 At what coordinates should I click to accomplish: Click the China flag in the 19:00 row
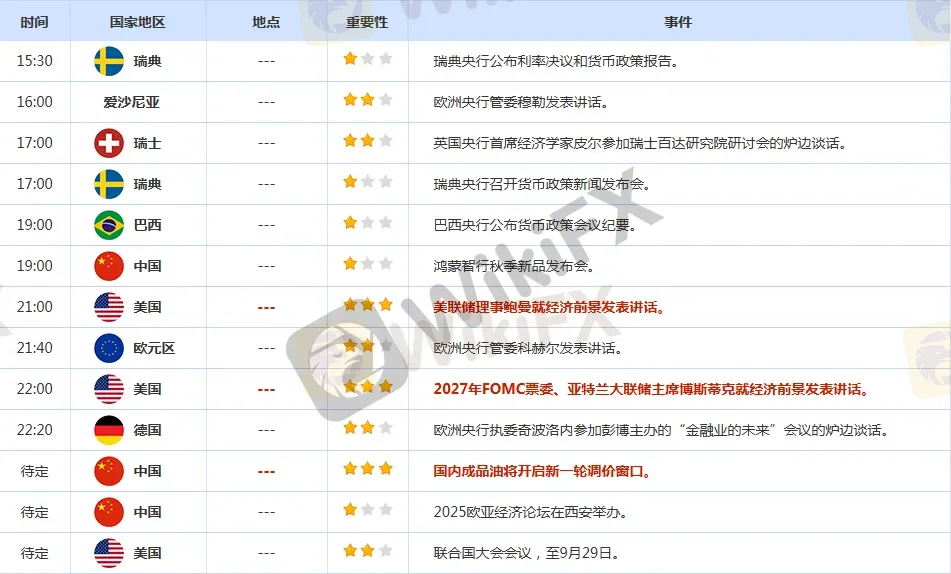click(x=109, y=266)
